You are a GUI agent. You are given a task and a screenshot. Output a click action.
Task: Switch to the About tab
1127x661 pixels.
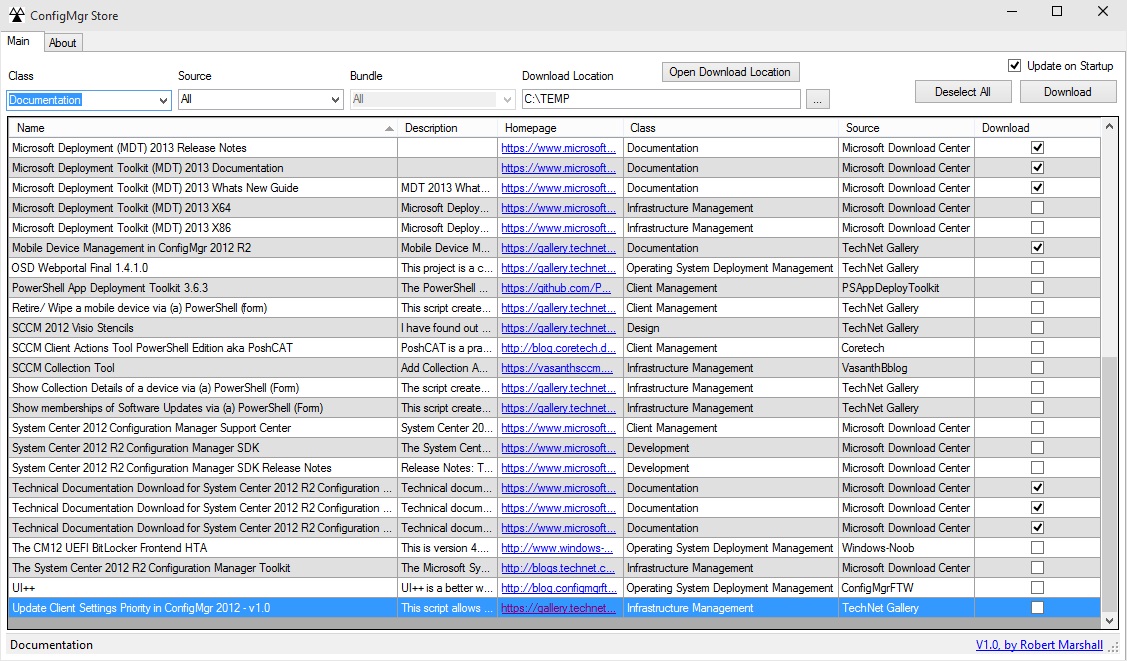pyautogui.click(x=63, y=43)
